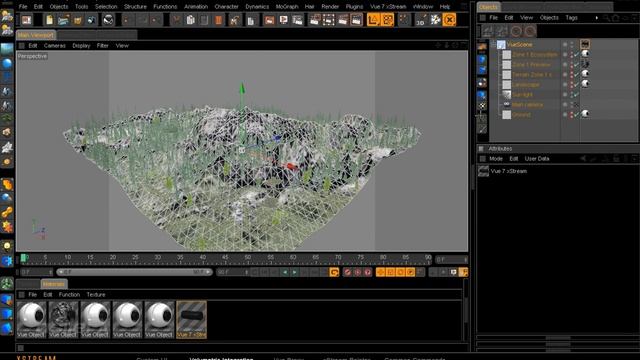Image resolution: width=640 pixels, height=360 pixels.
Task: Select the Main Viewport tab
Action: click(36, 35)
